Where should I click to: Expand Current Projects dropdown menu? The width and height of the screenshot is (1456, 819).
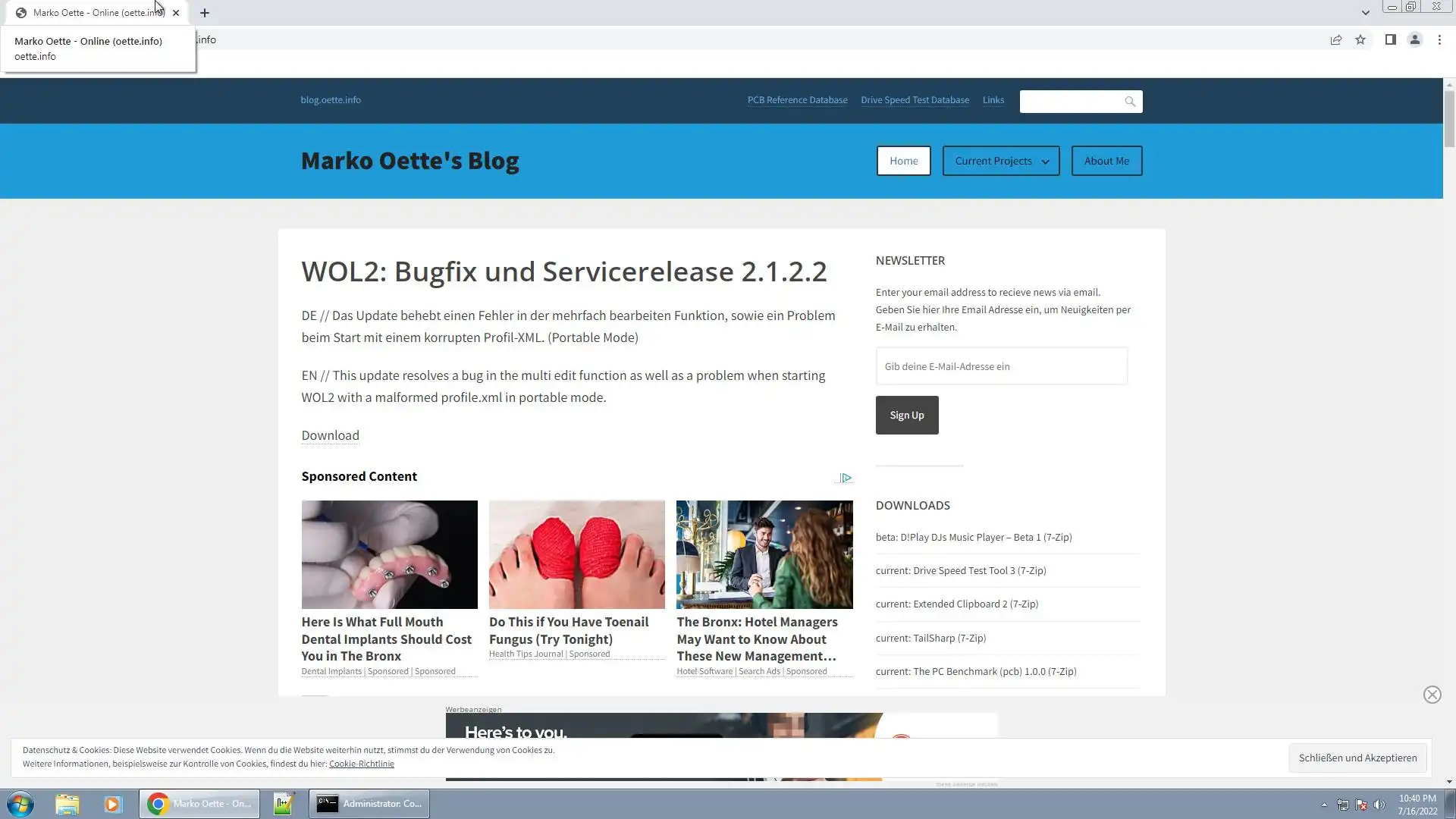tap(1000, 161)
